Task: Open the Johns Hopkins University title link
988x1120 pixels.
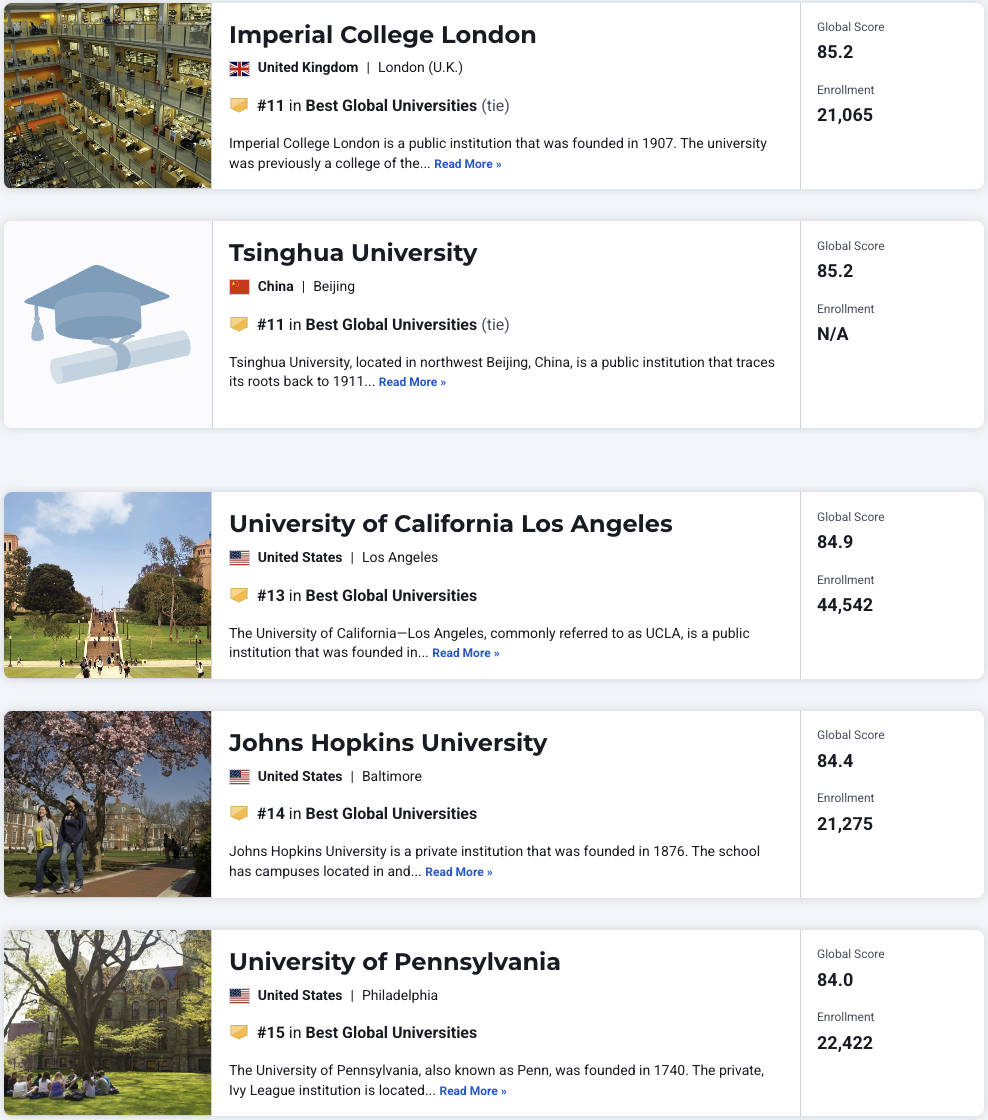Action: [x=388, y=743]
